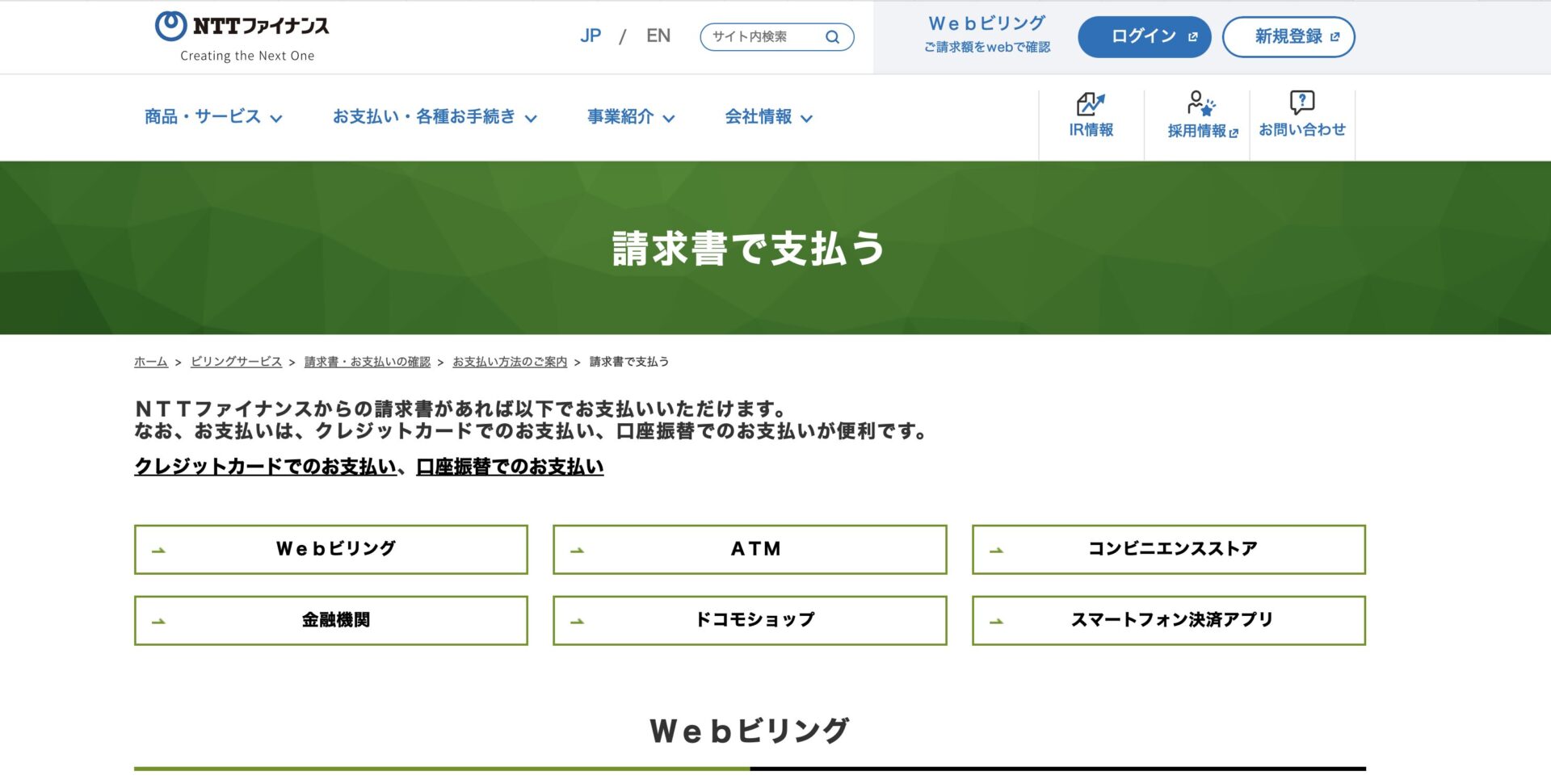Open the 事業紹介 menu
The height and width of the screenshot is (784, 1551).
[631, 117]
